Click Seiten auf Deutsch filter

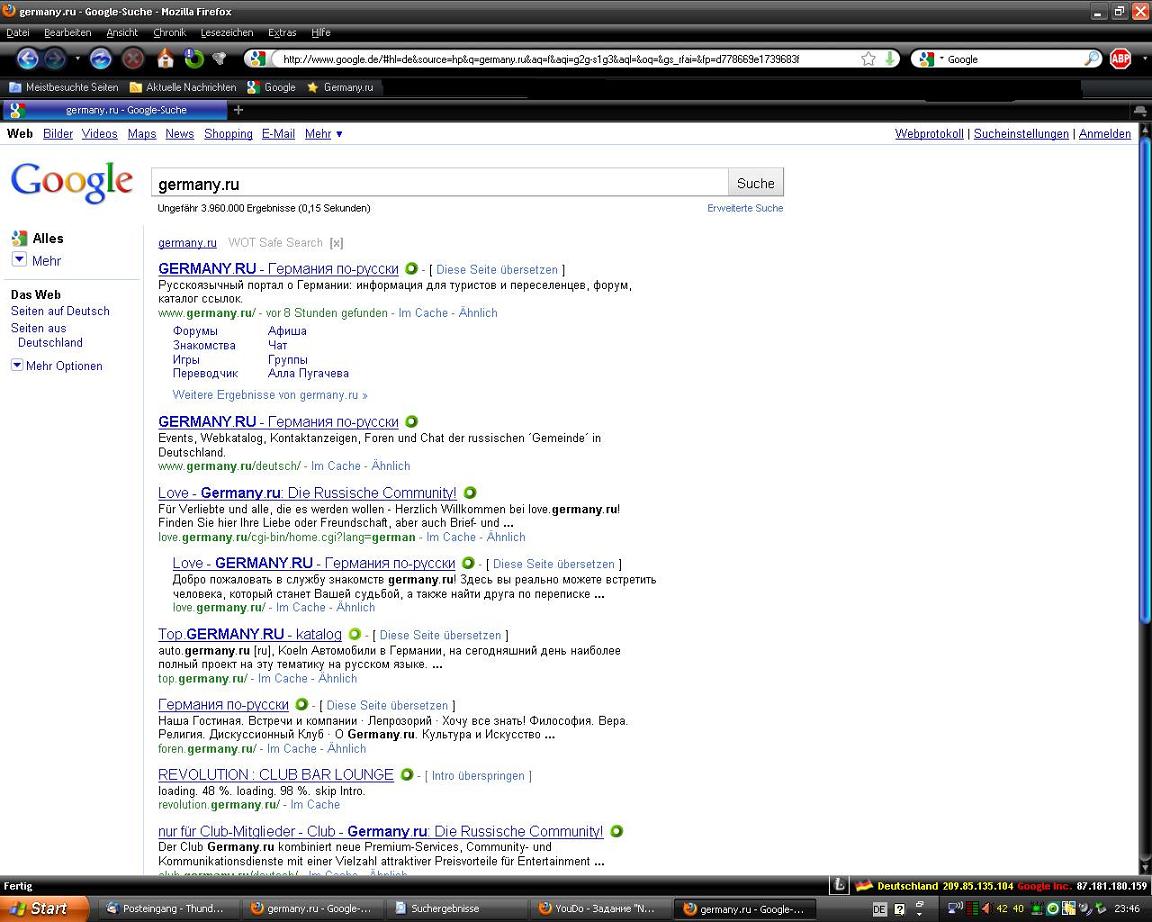coord(60,311)
